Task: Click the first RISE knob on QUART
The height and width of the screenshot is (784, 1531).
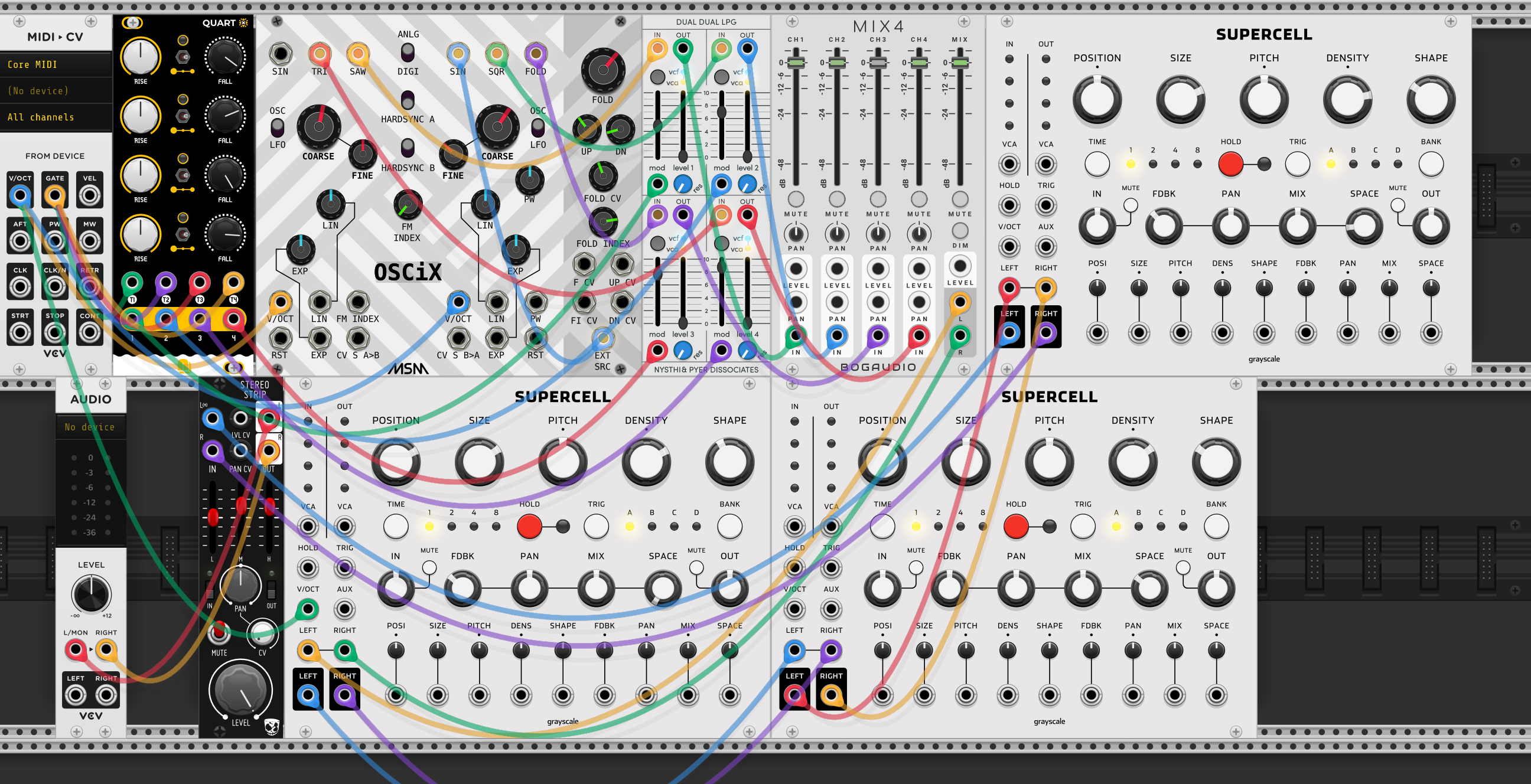Action: pos(140,57)
